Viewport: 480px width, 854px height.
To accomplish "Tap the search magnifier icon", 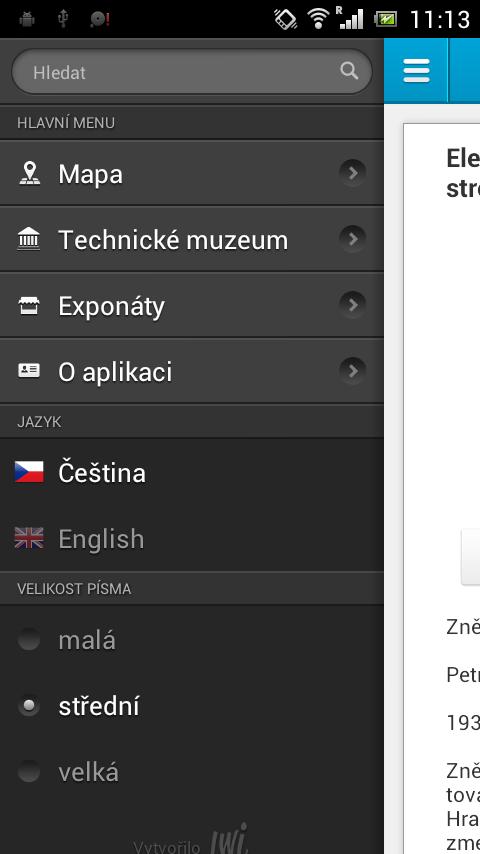I will pyautogui.click(x=349, y=70).
